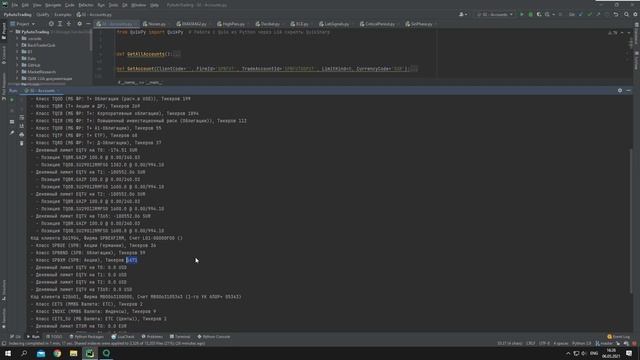Open the Code menu

click(x=70, y=5)
